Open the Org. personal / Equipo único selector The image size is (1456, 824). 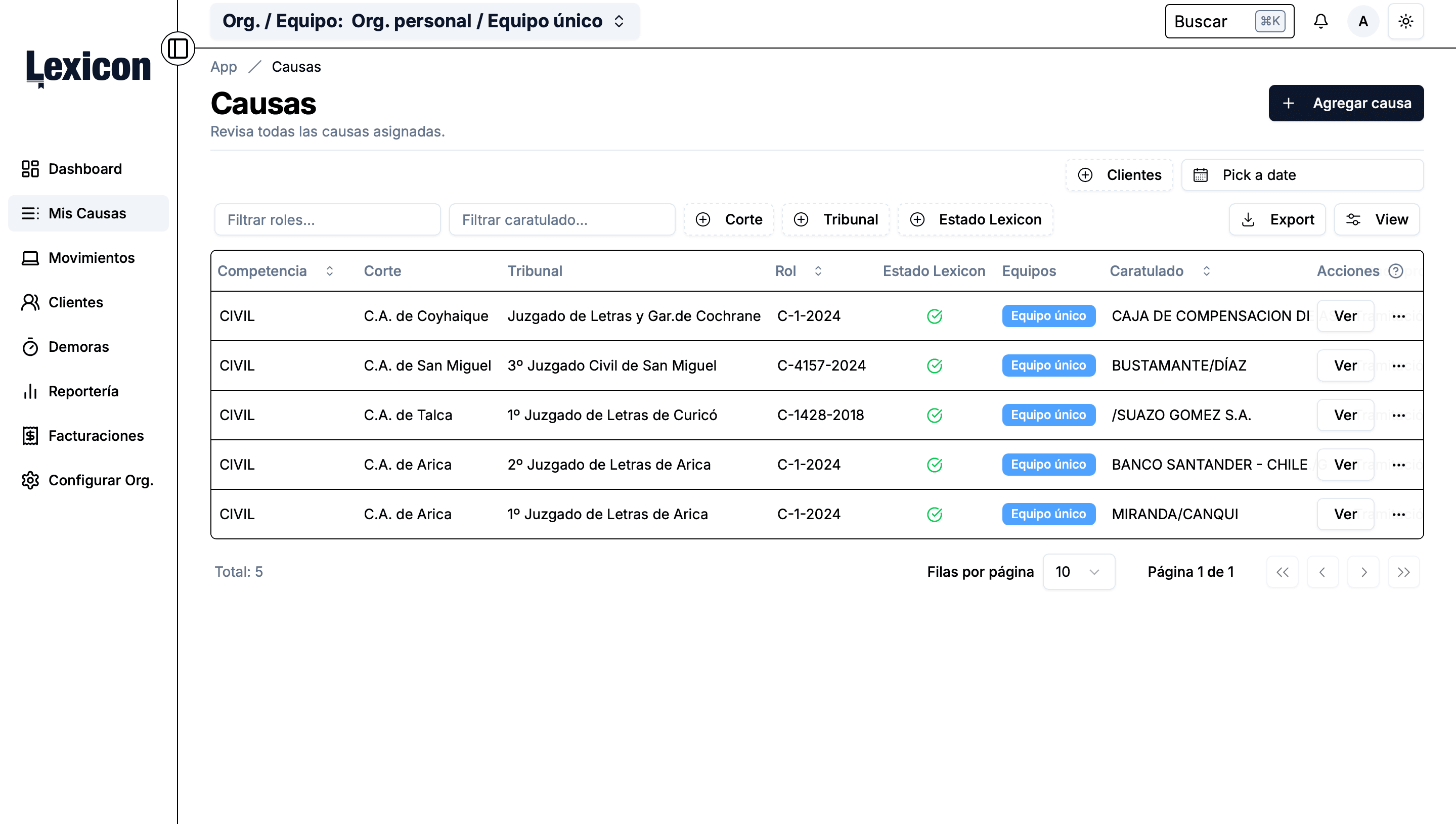(x=425, y=21)
